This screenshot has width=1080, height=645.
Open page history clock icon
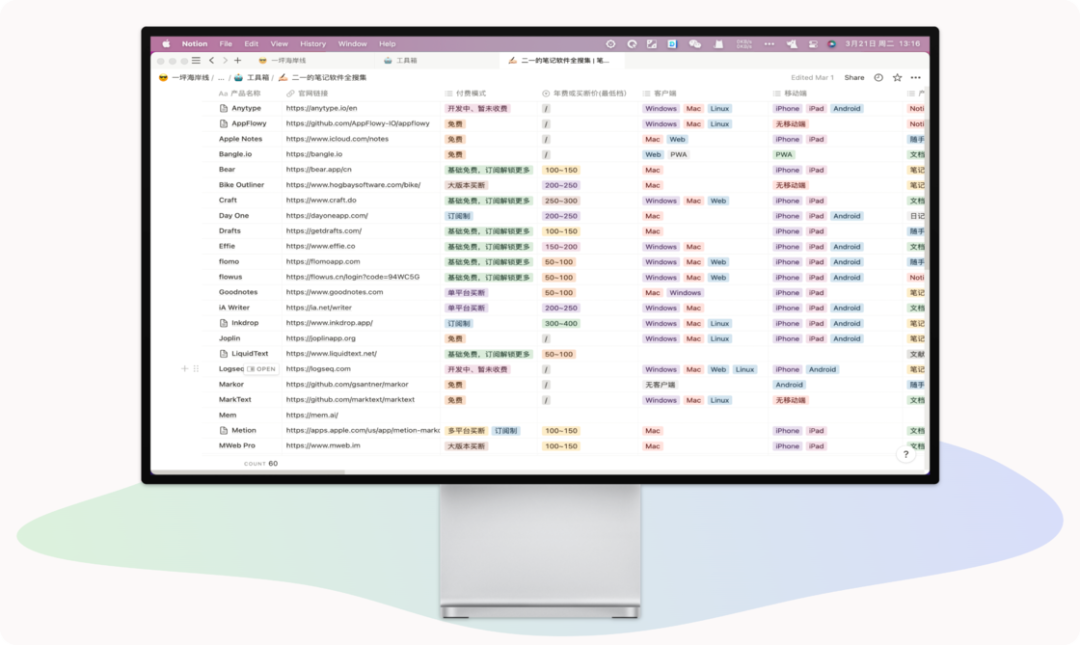878,77
